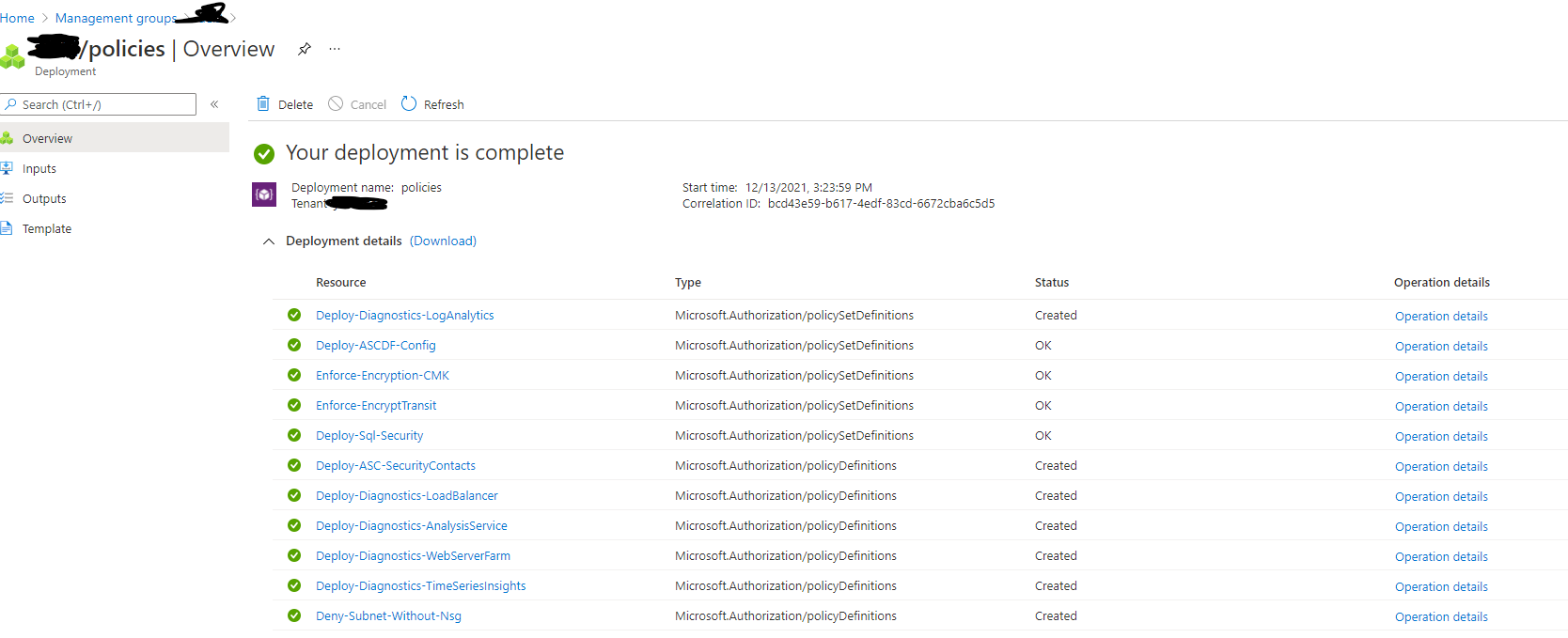Click status checkmark for Deploy-ASC-SecurityContacts
The height and width of the screenshot is (638, 1568).
[294, 465]
